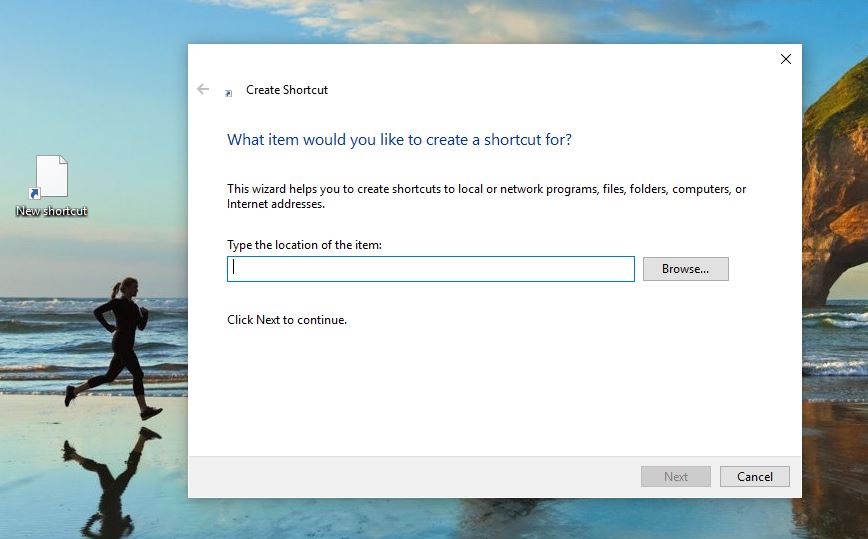Click the back arrow in the wizard header

point(203,89)
